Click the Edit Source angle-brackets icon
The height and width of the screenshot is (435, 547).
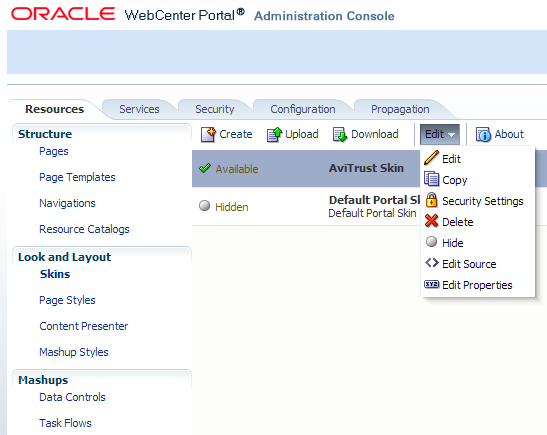(432, 263)
